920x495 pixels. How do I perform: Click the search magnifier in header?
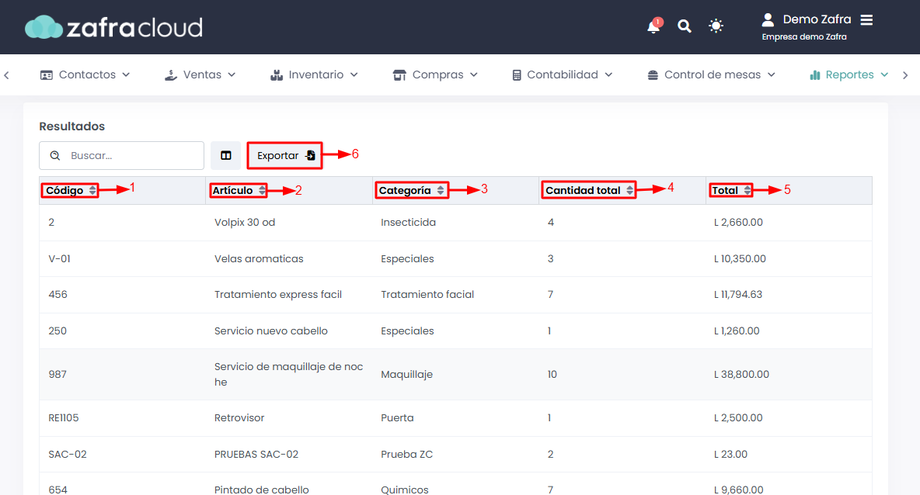click(x=684, y=26)
